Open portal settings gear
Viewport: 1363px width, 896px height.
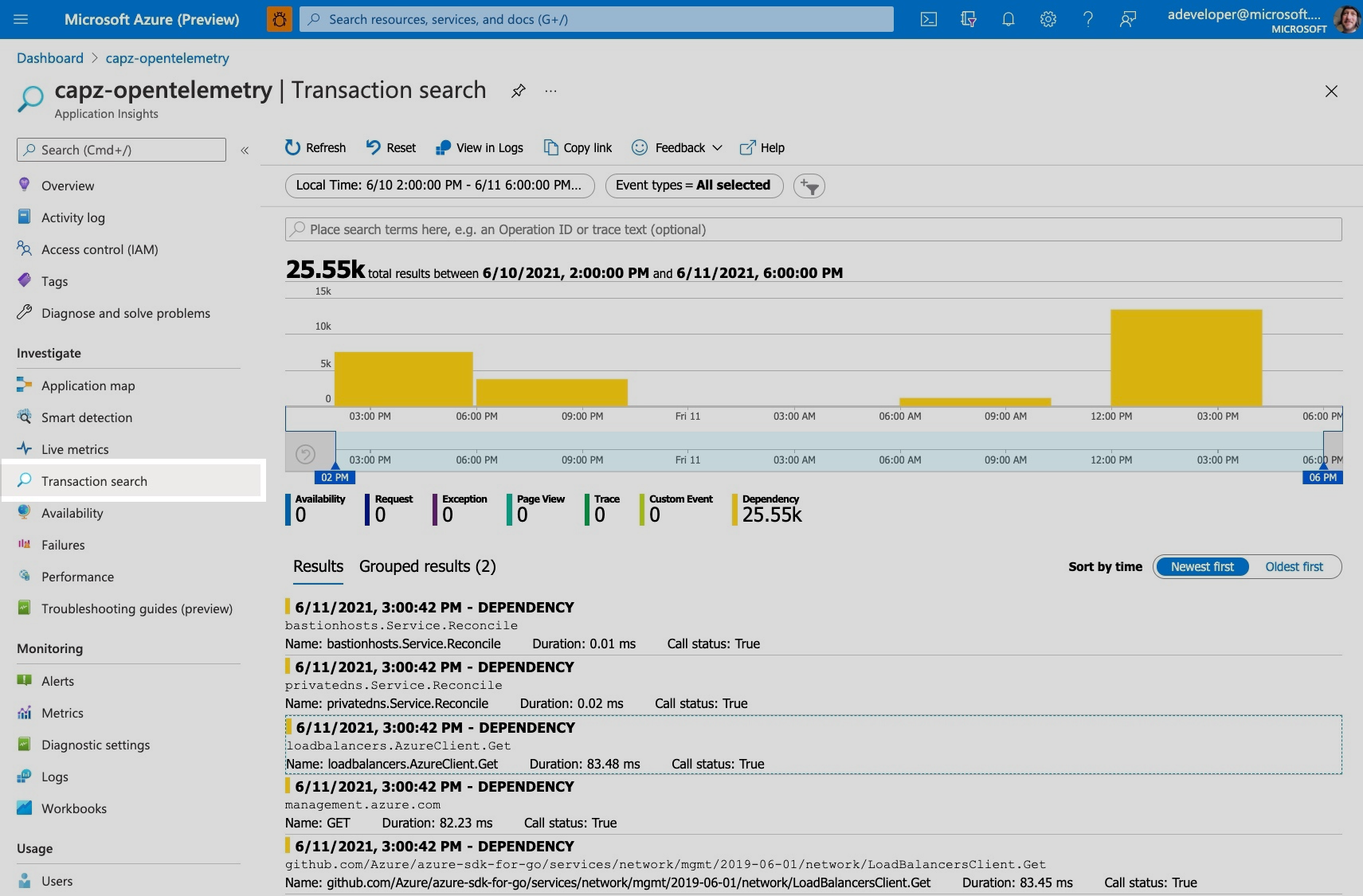click(x=1048, y=19)
